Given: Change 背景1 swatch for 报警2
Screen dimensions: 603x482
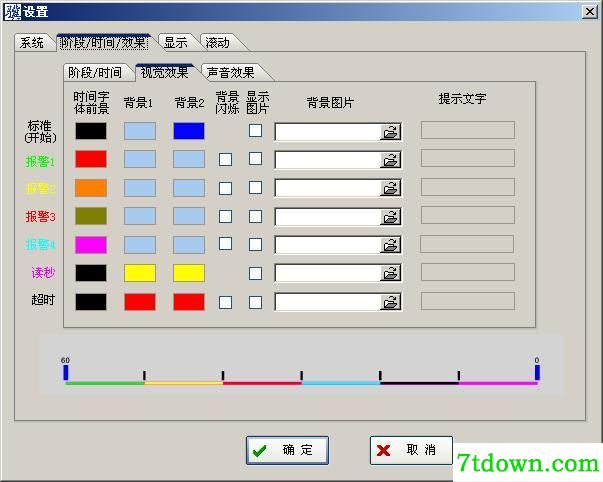Looking at the screenshot, I should tap(140, 188).
